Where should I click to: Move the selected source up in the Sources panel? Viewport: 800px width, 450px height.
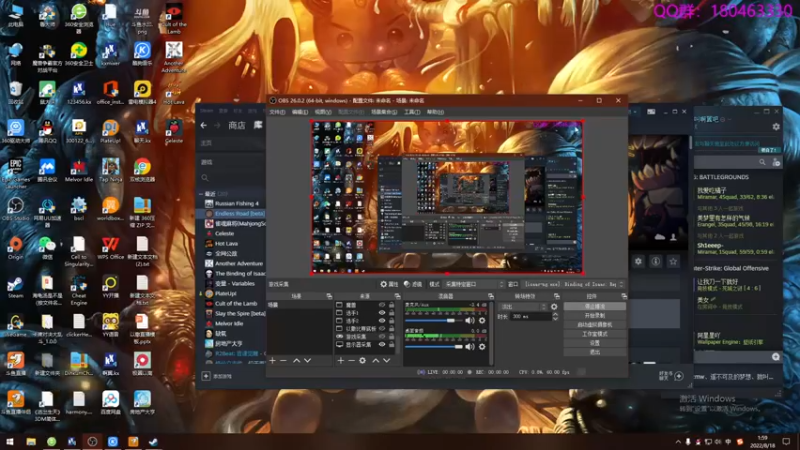click(376, 360)
